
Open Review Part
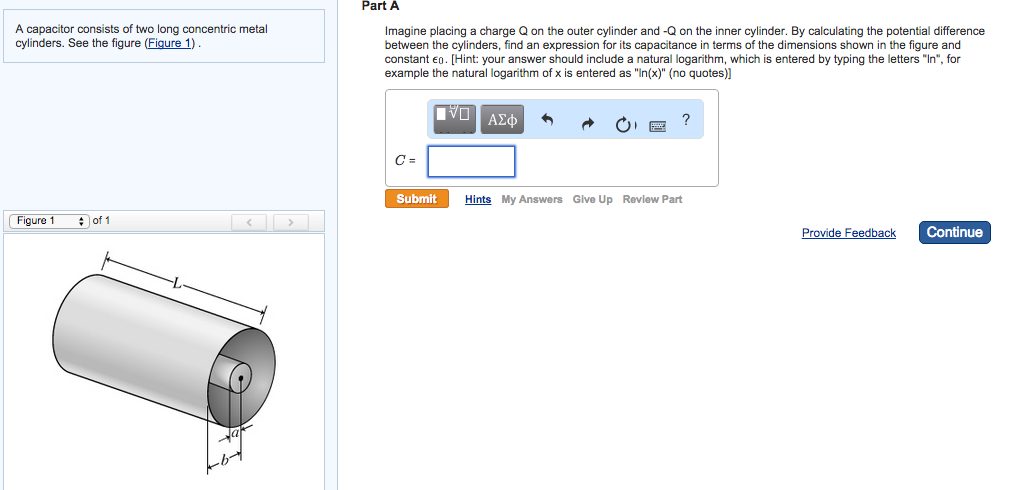[652, 200]
